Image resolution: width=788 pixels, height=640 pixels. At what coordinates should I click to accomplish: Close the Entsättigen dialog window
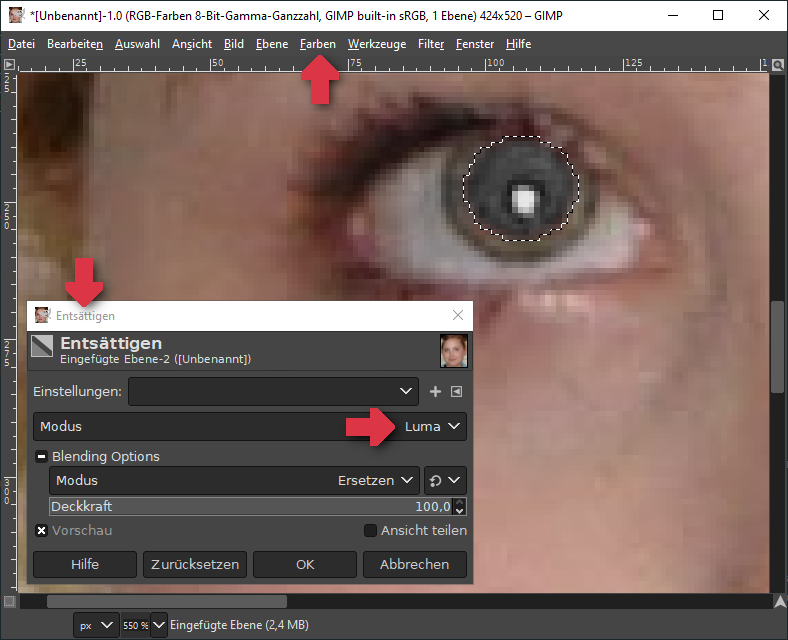458,315
